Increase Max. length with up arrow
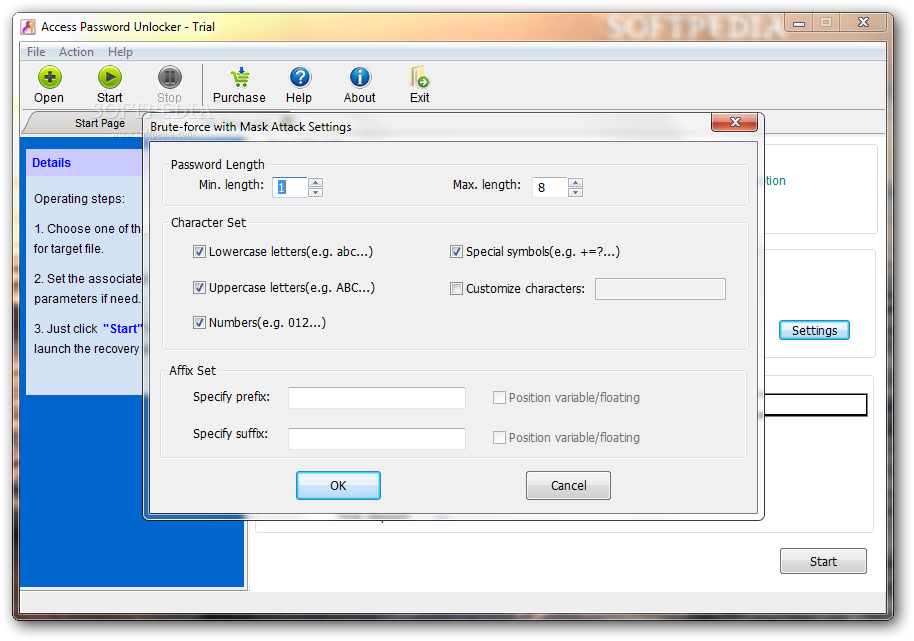914x641 pixels. (575, 182)
